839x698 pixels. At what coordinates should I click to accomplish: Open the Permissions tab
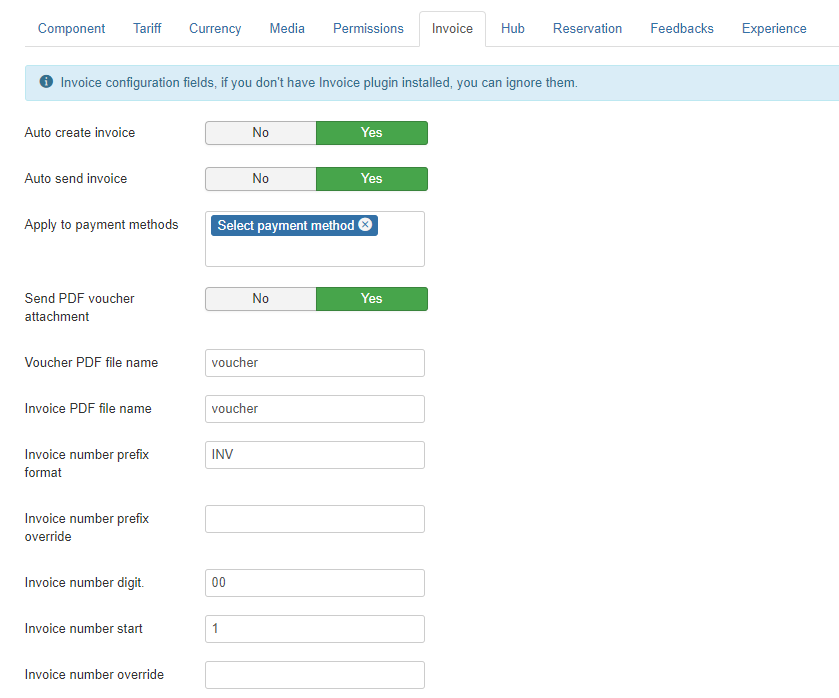coord(368,29)
